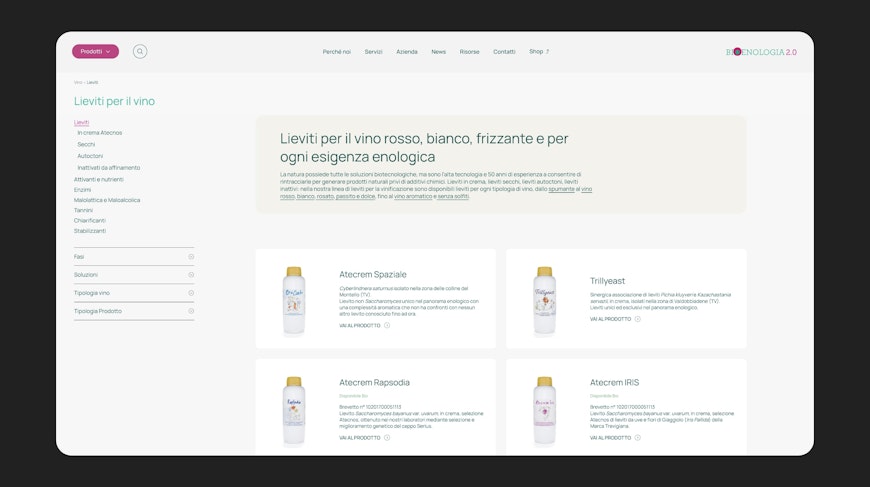The image size is (870, 487).
Task: Open the Servizi menu item
Action: click(x=373, y=52)
